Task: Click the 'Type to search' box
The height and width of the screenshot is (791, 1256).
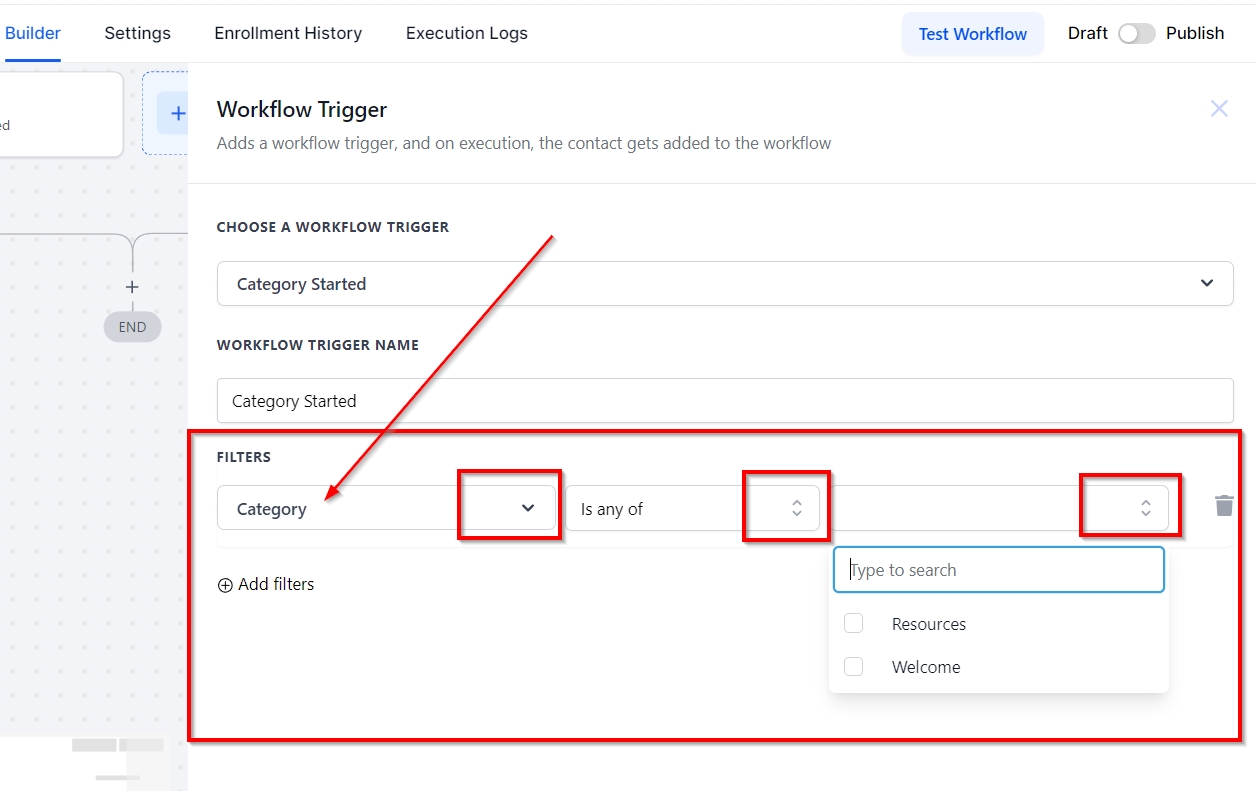Action: pos(998,570)
